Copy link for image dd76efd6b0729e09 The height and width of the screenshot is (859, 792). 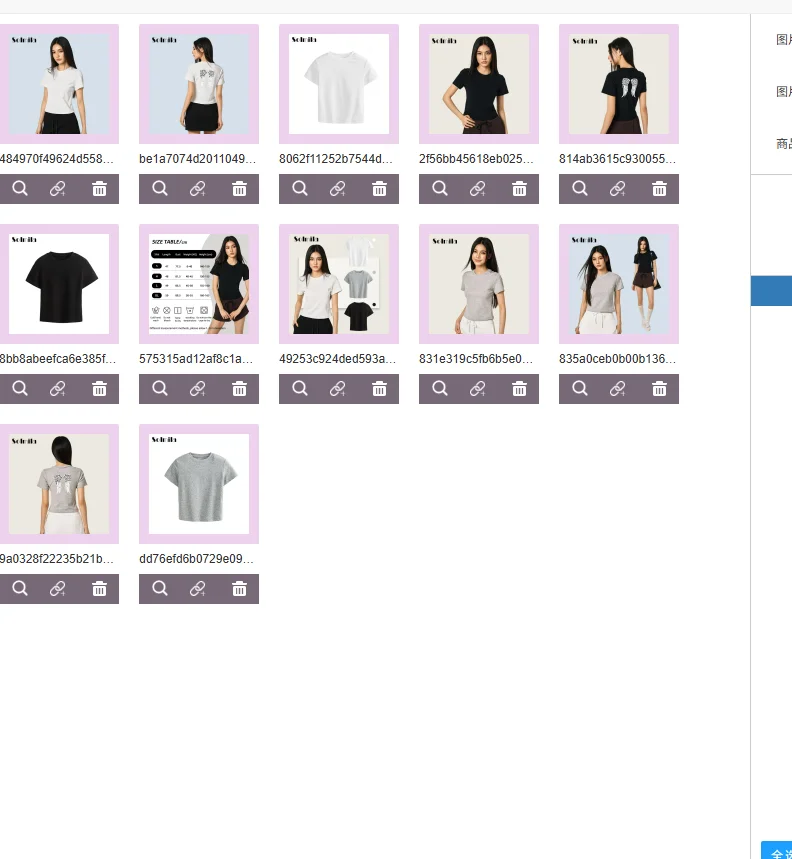pos(198,589)
